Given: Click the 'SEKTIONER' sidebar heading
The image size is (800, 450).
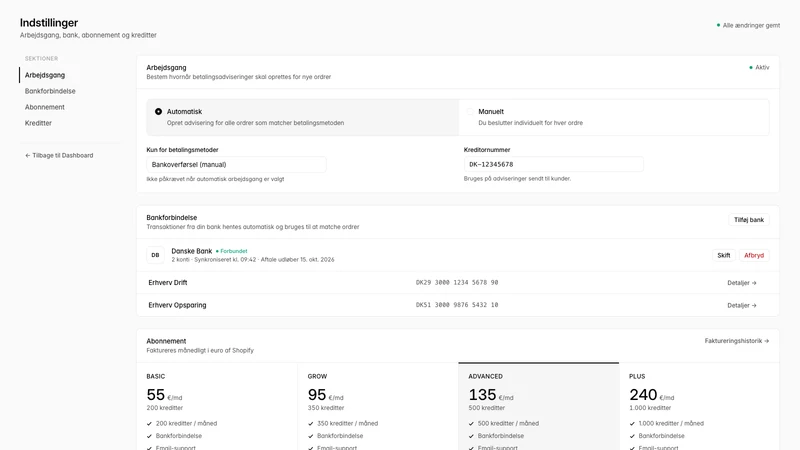Looking at the screenshot, I should (41, 59).
